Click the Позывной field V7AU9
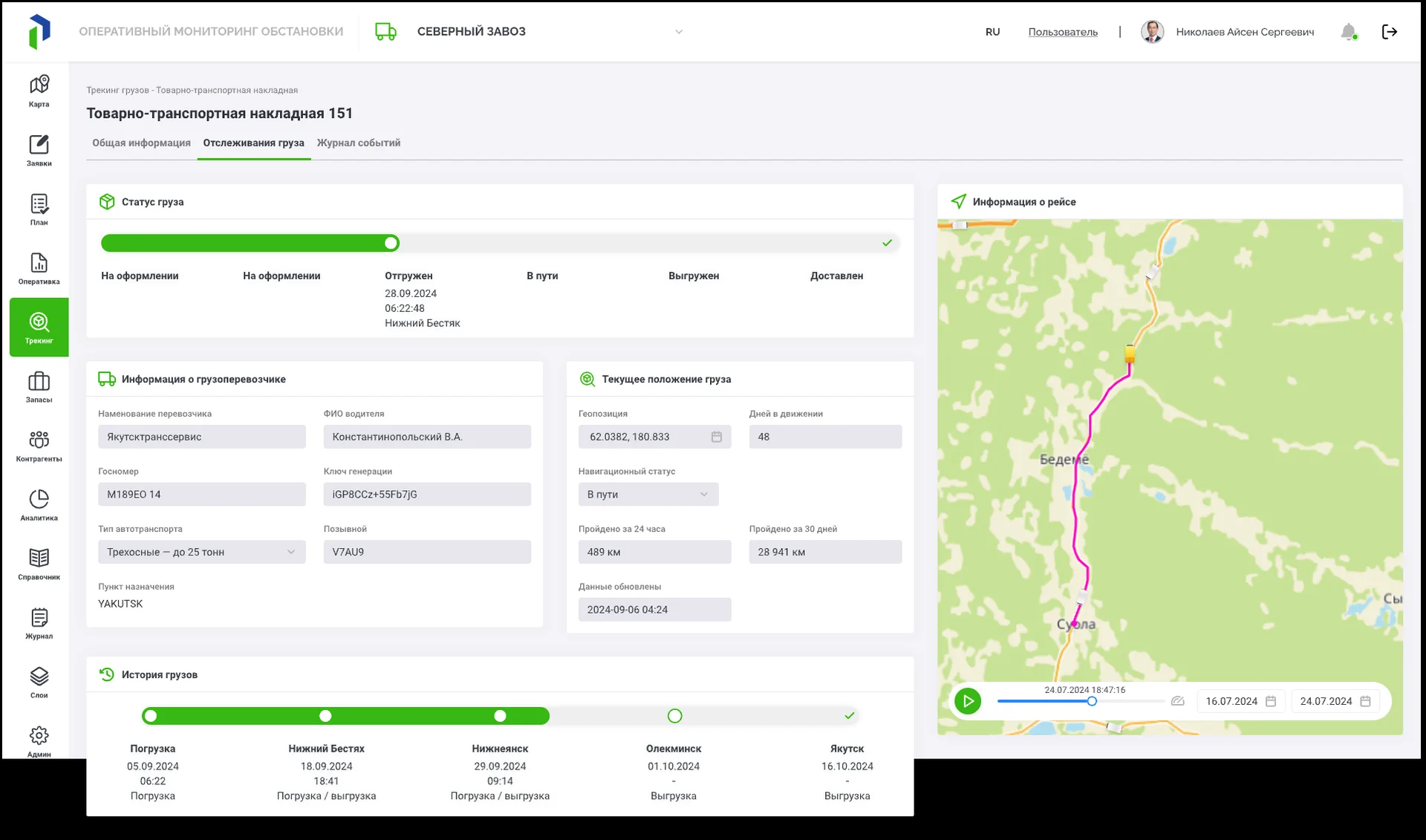1426x840 pixels. 427,552
